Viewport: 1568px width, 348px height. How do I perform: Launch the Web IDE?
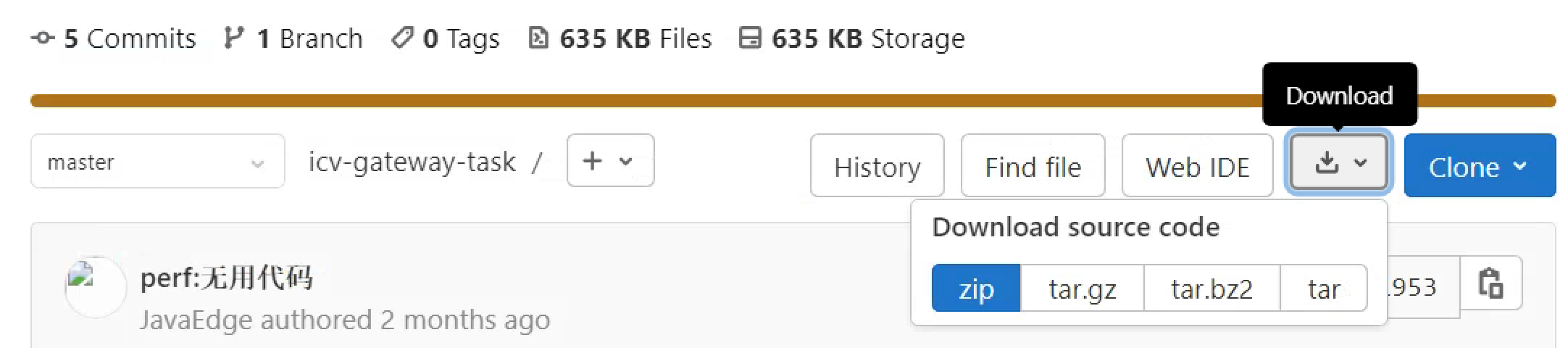1197,166
